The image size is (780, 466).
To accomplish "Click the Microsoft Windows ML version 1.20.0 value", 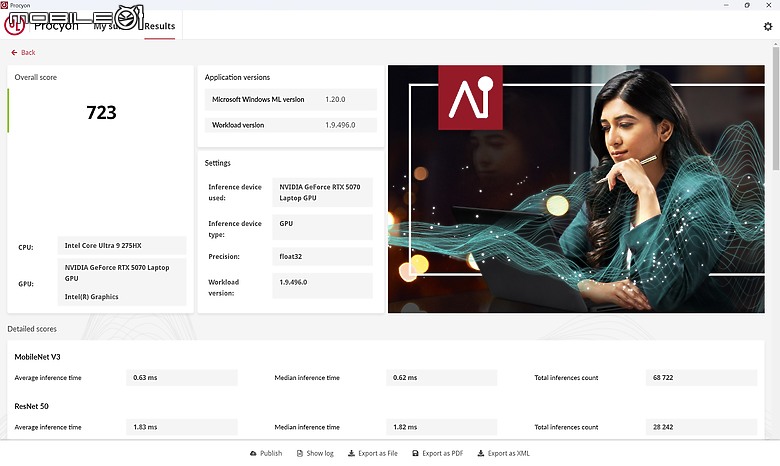I will coord(335,99).
